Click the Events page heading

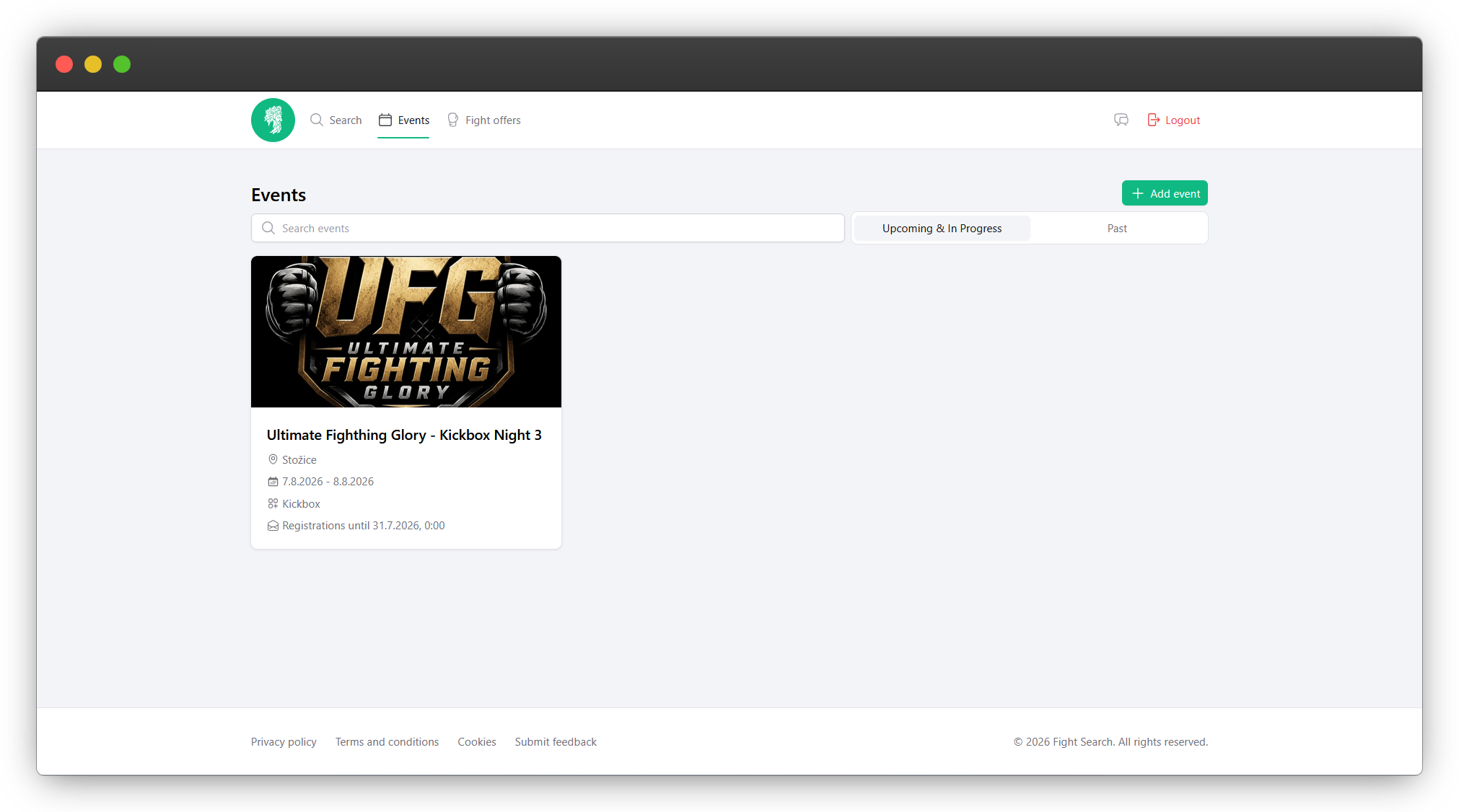279,195
